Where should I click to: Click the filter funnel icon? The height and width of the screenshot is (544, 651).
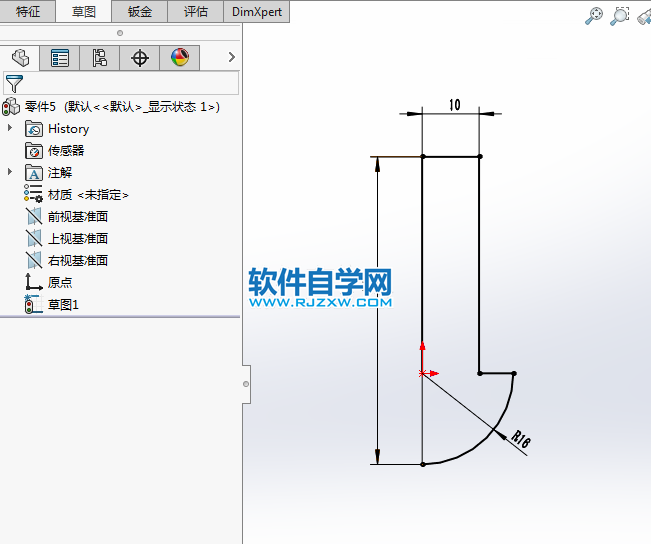coord(14,83)
